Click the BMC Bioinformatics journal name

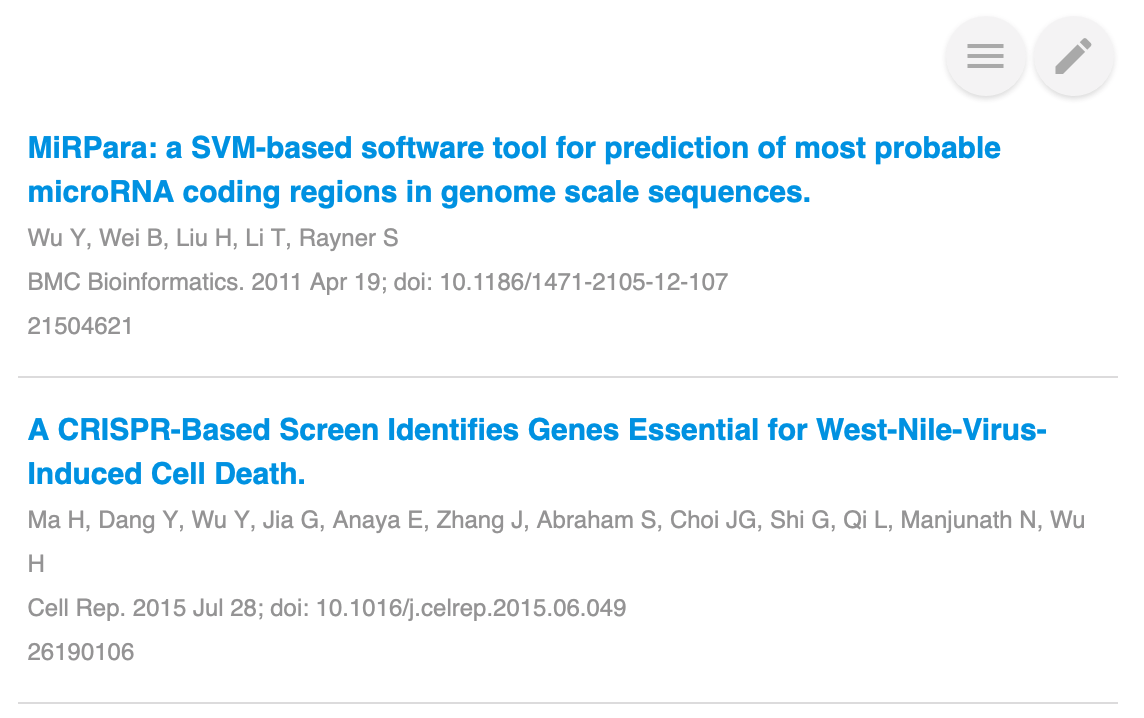click(136, 282)
